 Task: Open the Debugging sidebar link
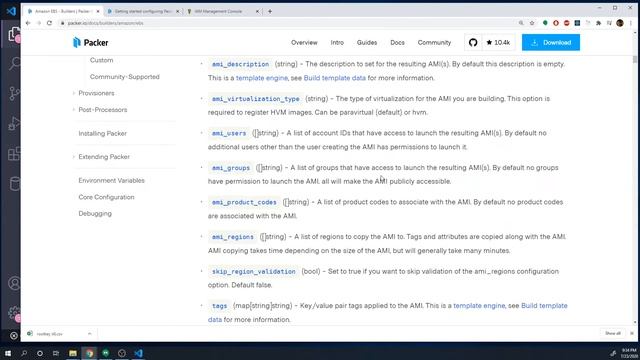pyautogui.click(x=95, y=213)
